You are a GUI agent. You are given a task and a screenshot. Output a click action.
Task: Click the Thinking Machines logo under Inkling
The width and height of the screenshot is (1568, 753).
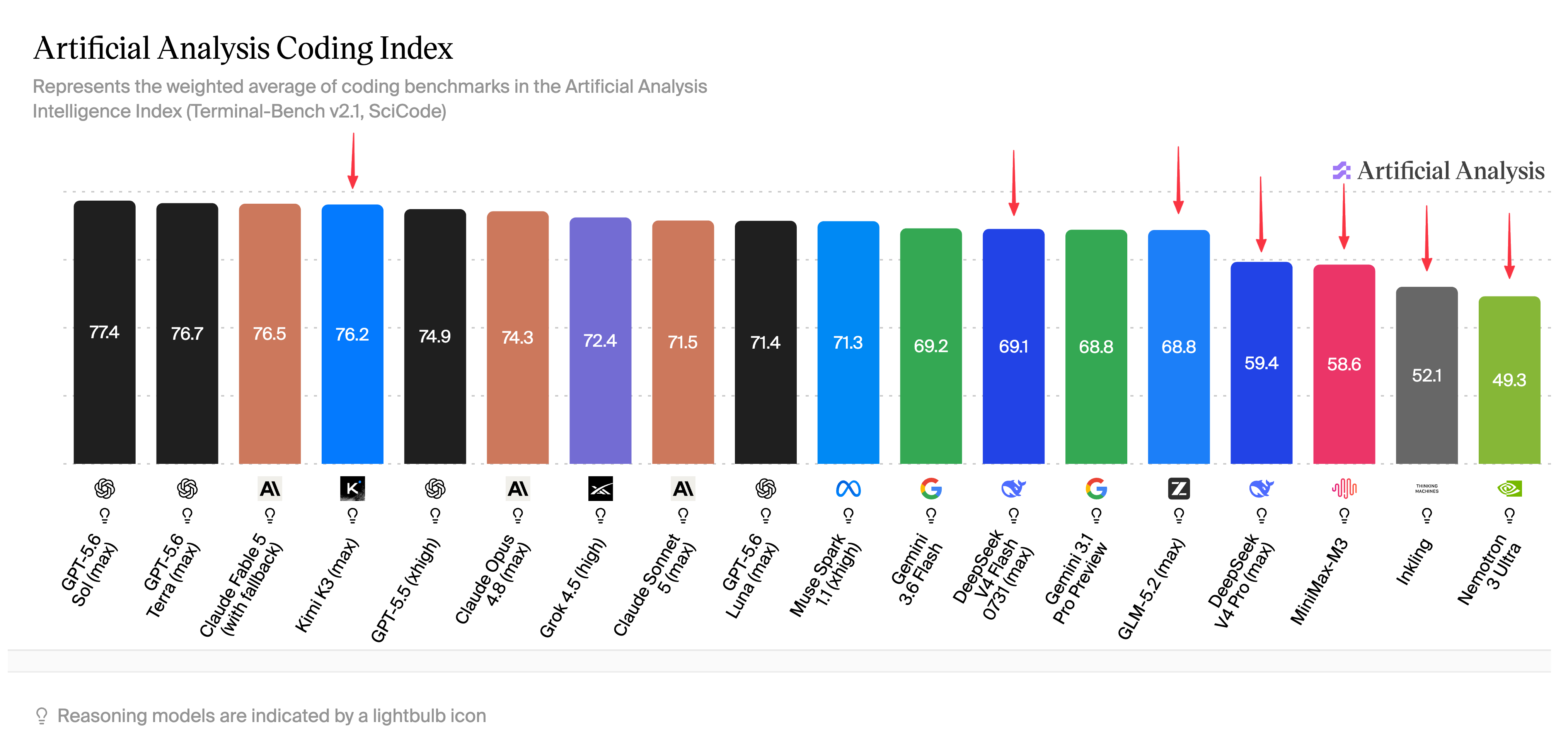1426,488
